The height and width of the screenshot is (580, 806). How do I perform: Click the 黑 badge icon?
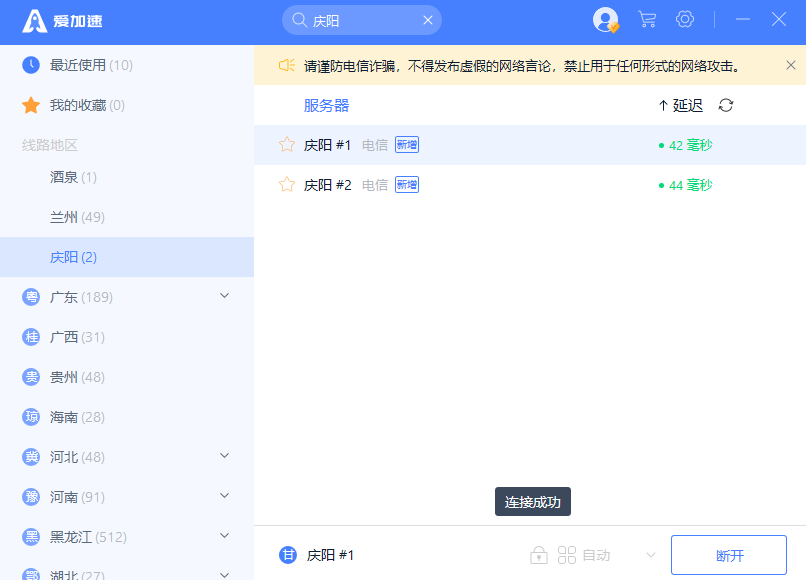[31, 537]
